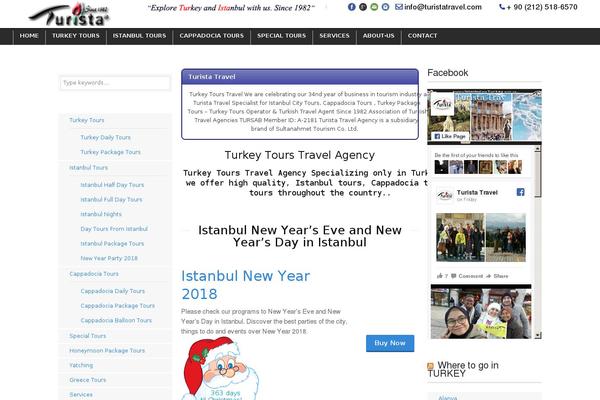Click the Facebook logo on Turista Travel post

click(x=520, y=192)
